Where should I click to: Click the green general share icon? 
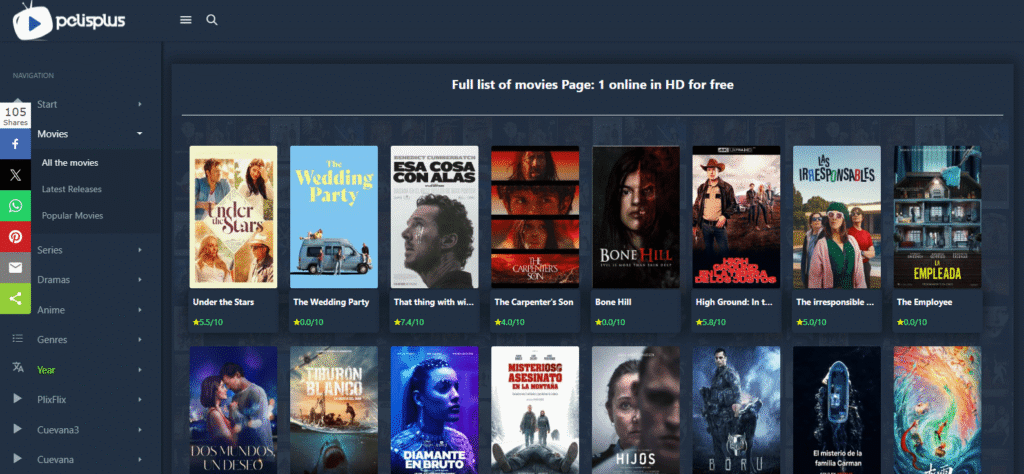[16, 298]
